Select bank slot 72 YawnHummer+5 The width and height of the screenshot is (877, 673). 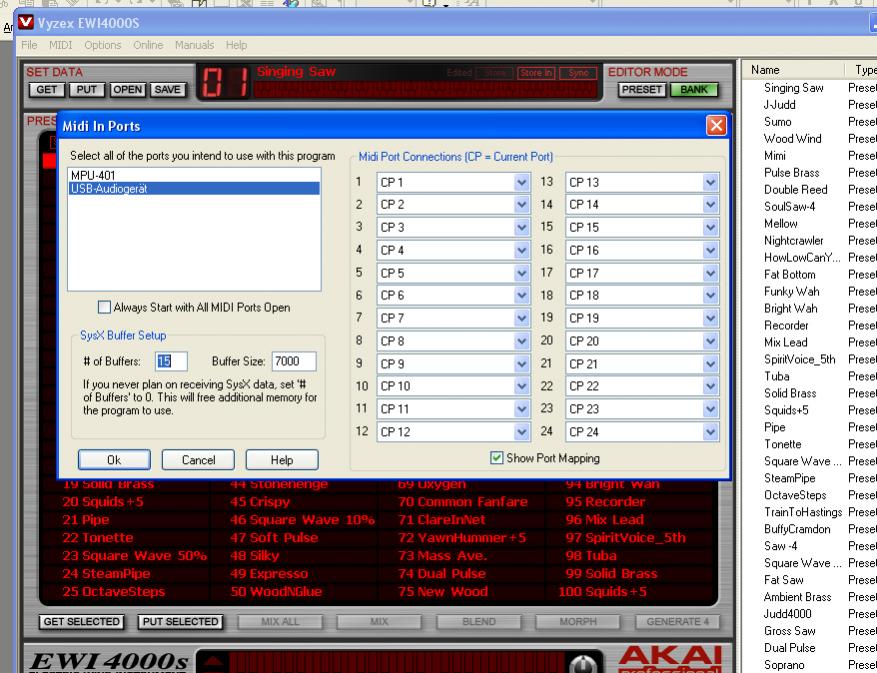pos(462,538)
